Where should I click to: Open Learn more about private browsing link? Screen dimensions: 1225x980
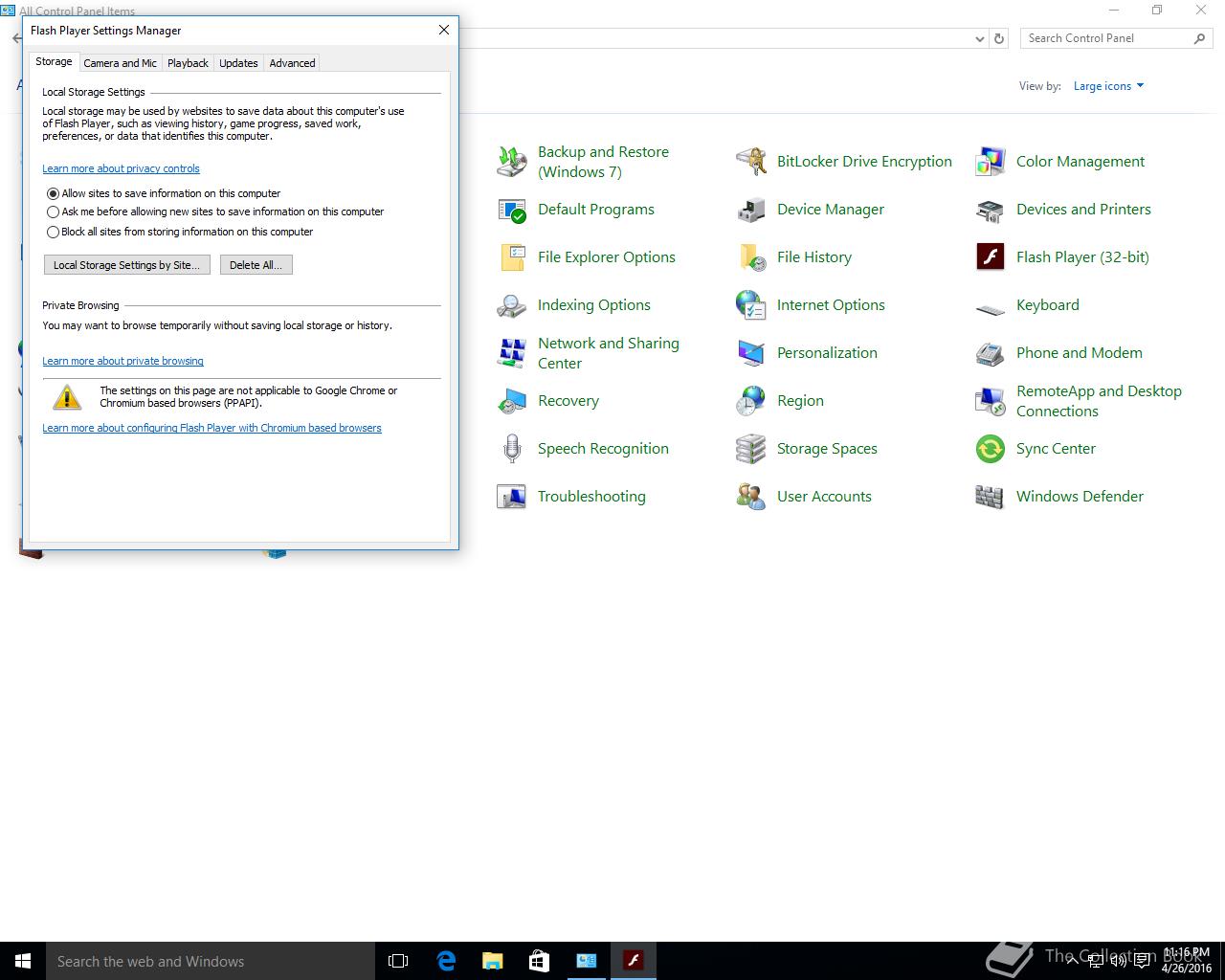(x=122, y=361)
